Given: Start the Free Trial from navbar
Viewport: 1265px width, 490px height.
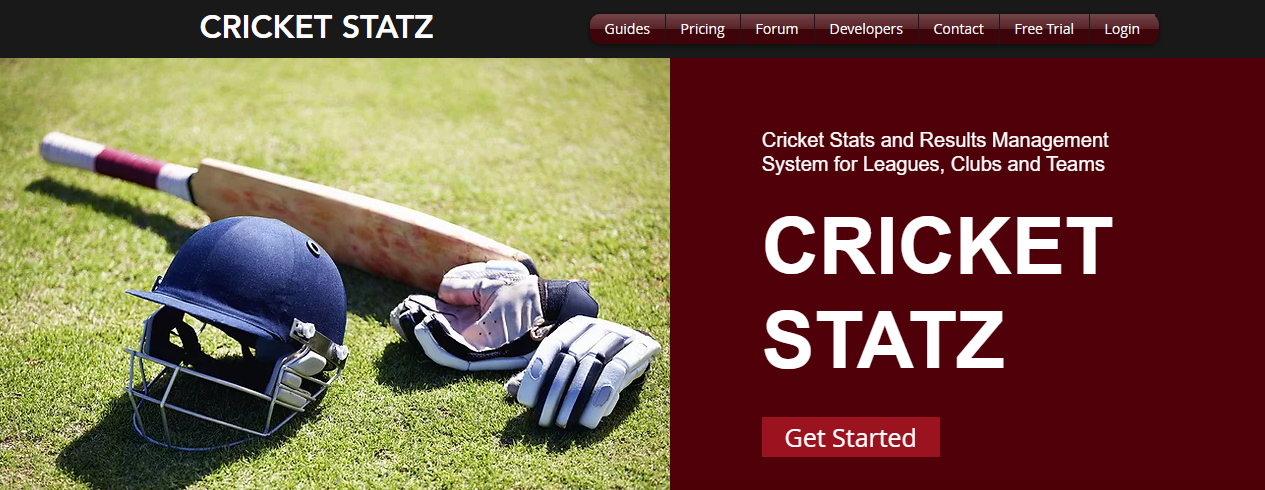Looking at the screenshot, I should click(x=1044, y=29).
